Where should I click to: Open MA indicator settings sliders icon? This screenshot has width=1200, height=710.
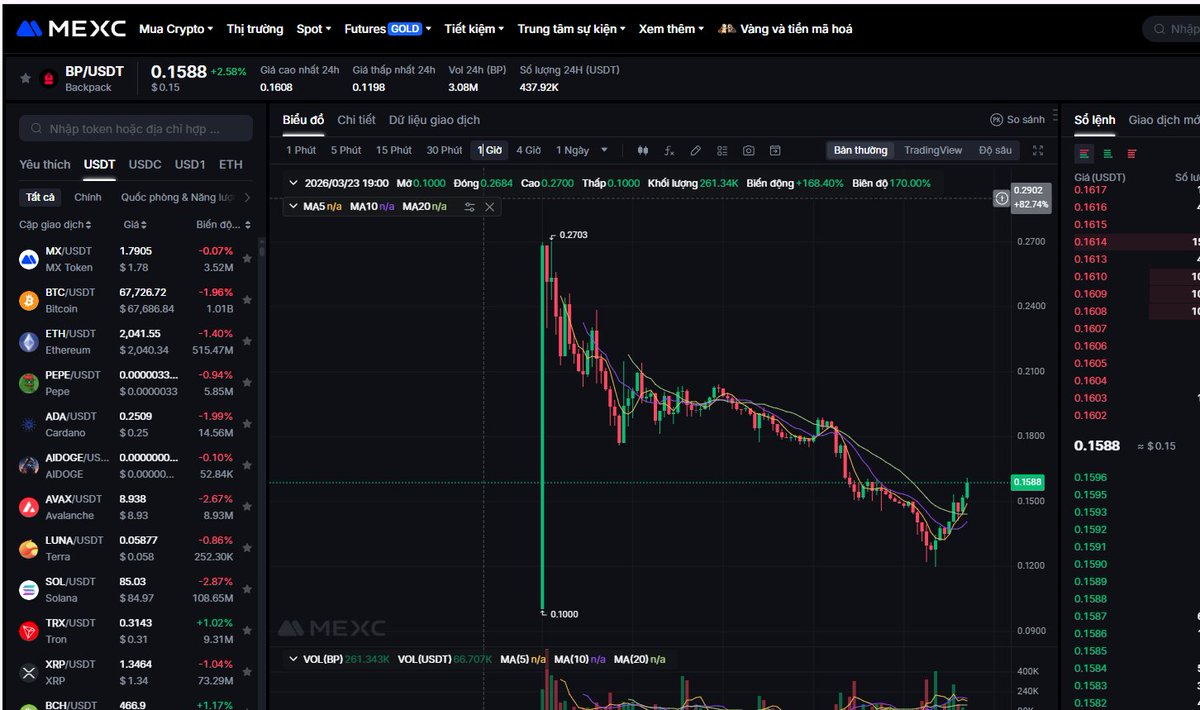pos(469,207)
